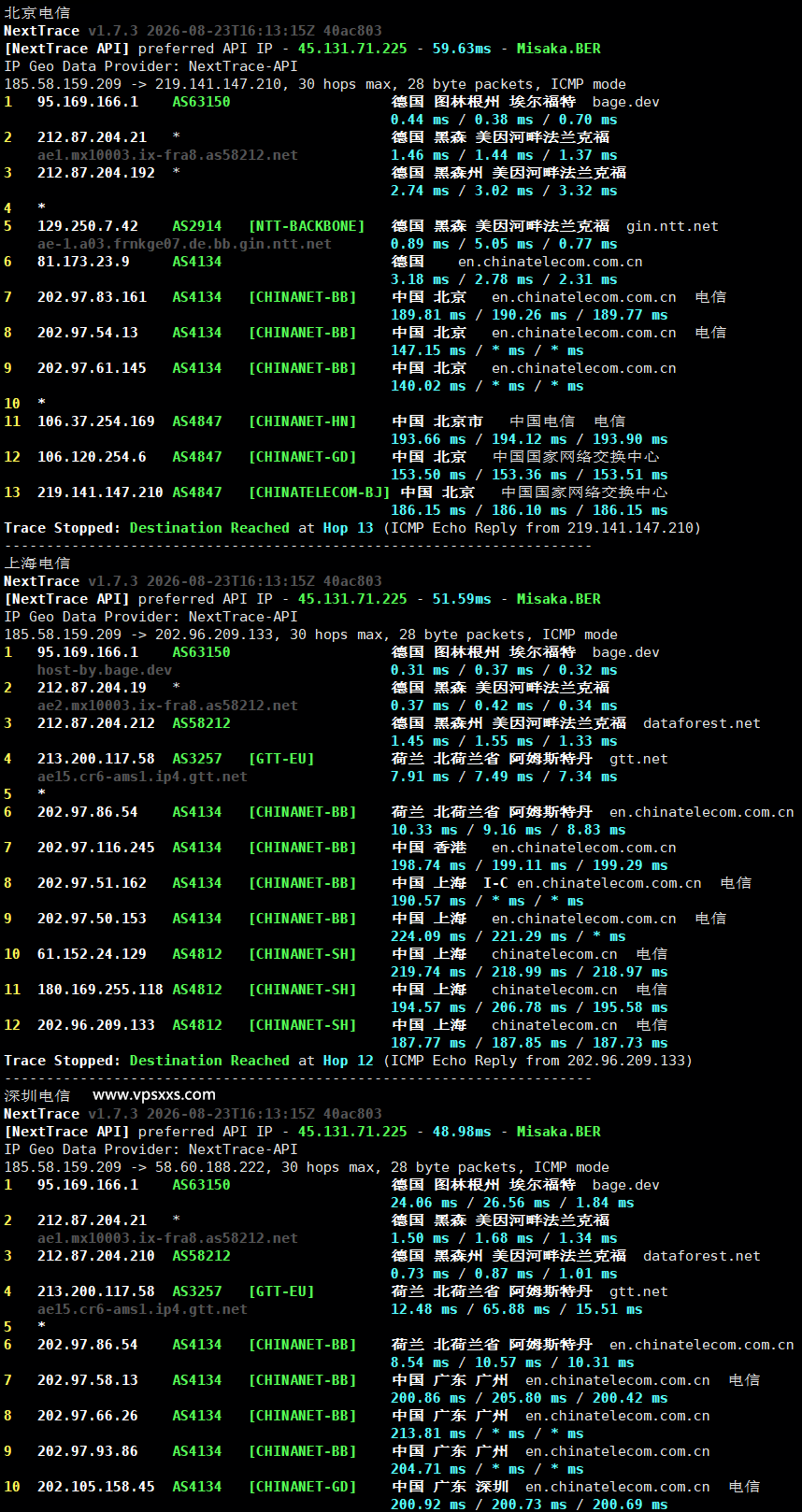Click the IP "212.87.204.192"
The image size is (802, 1512).
96,173
